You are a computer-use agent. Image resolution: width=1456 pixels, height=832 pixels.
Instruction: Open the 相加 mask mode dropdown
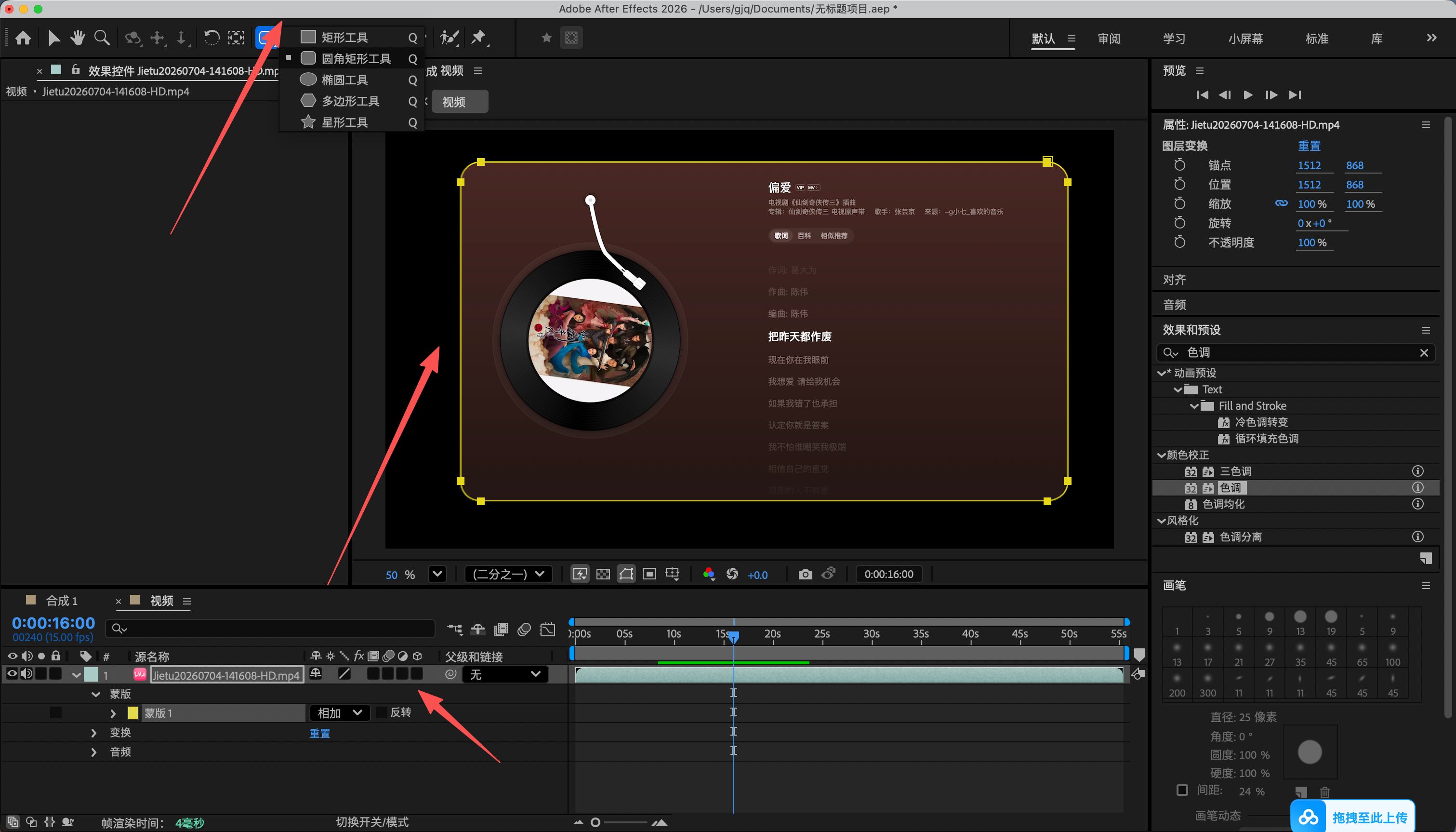pos(340,712)
